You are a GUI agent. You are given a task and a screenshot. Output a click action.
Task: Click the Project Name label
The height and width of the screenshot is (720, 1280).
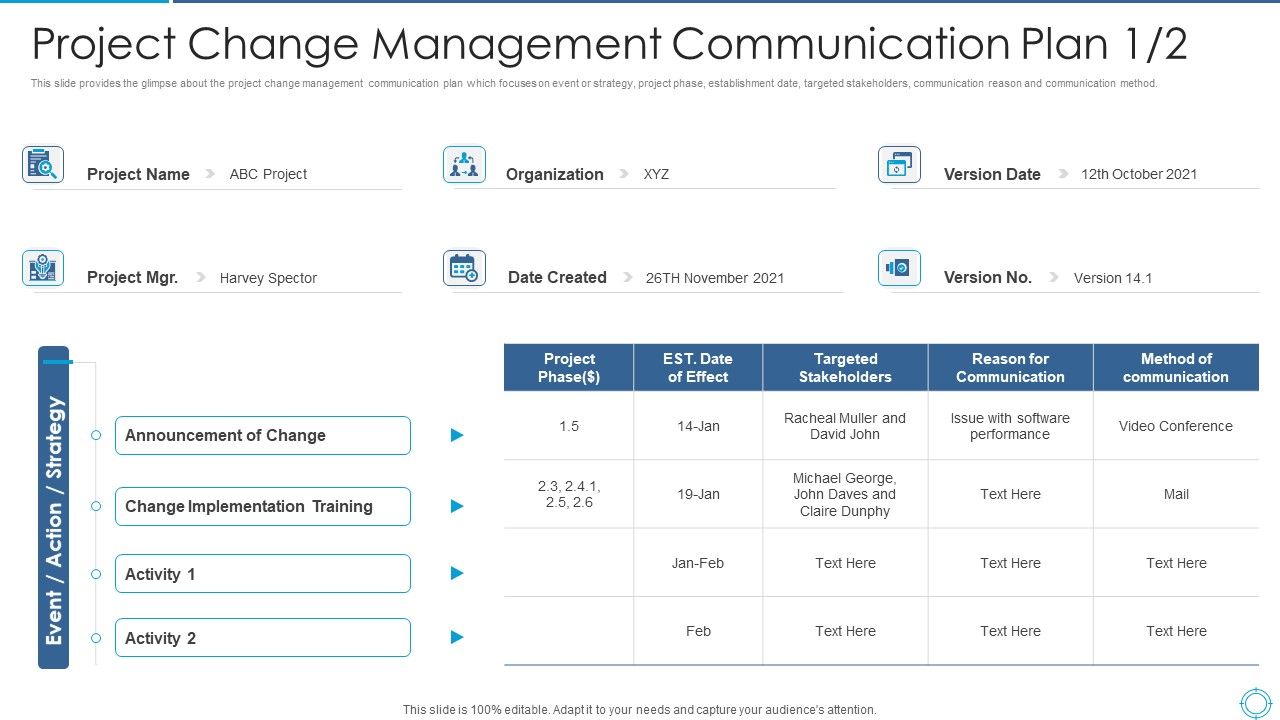138,174
